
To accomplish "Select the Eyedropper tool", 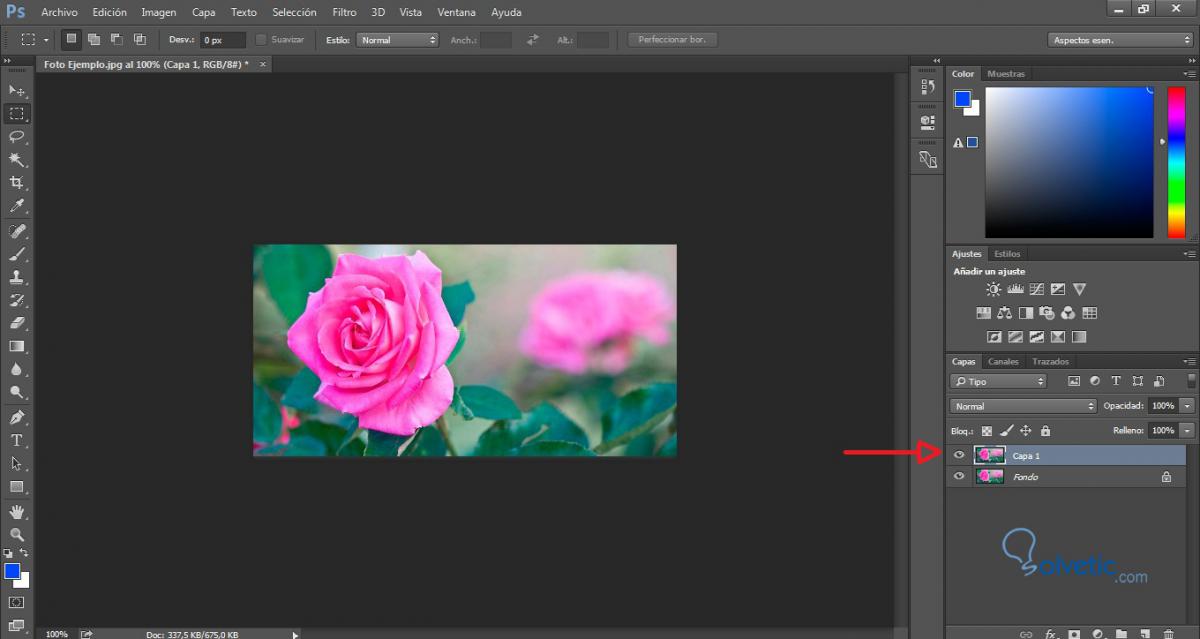I will pos(17,206).
